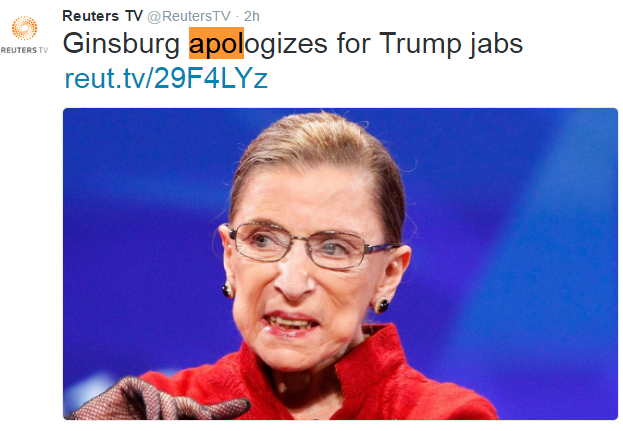This screenshot has width=623, height=431.
Task: Click the unhighlighted 'ogizes' part of the headline
Action: click(286, 44)
